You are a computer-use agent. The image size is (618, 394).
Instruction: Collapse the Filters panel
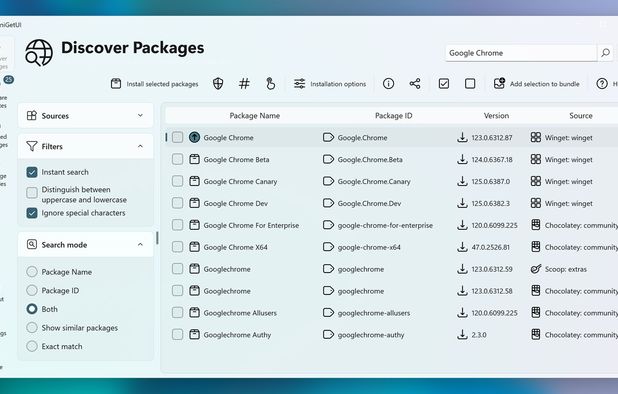(86, 146)
